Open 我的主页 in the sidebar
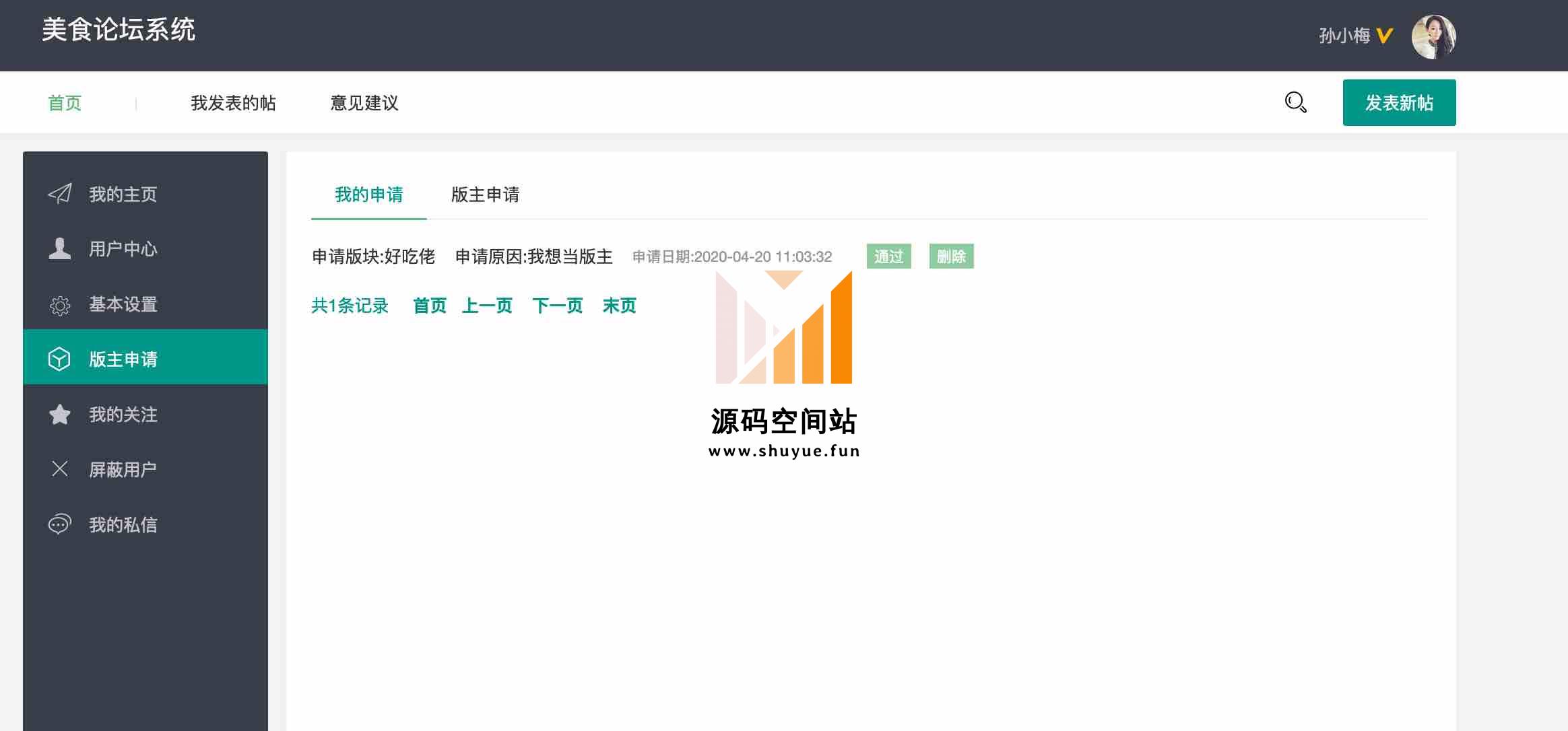 (x=145, y=194)
